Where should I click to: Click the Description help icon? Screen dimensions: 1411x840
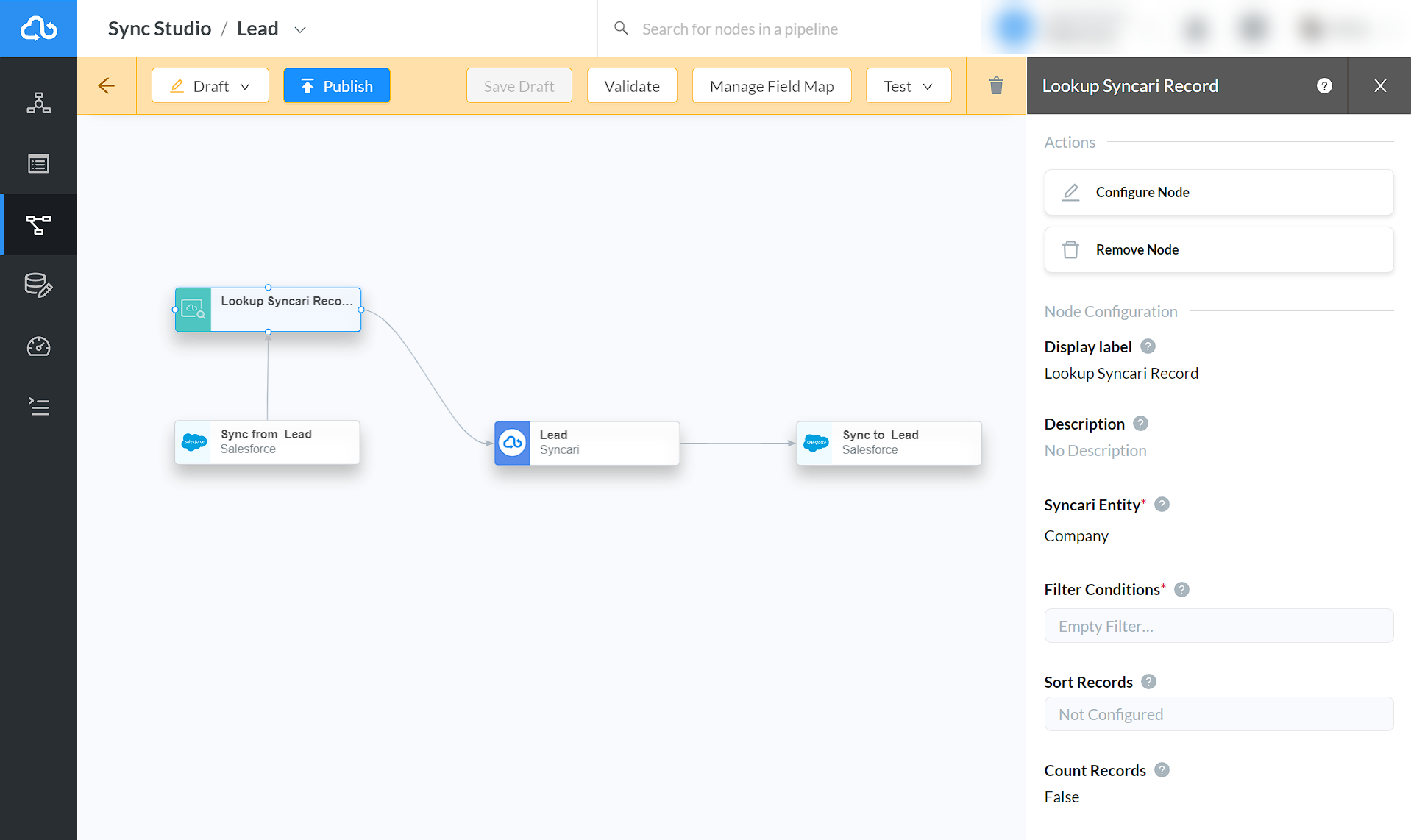[1140, 424]
